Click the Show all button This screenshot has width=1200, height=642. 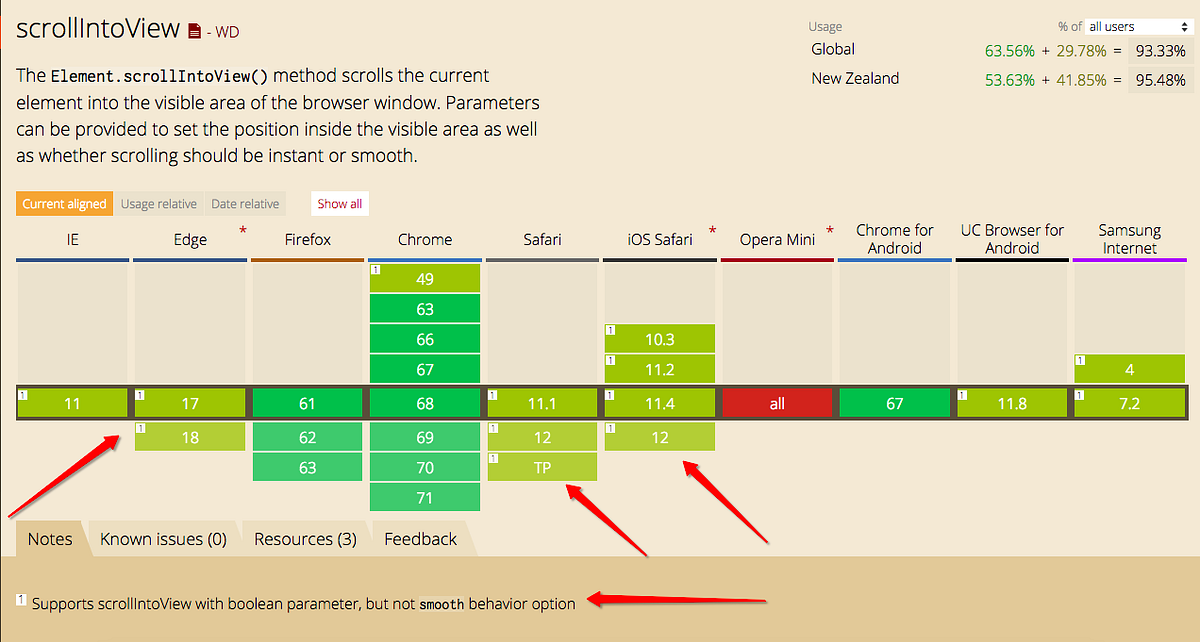[339, 203]
